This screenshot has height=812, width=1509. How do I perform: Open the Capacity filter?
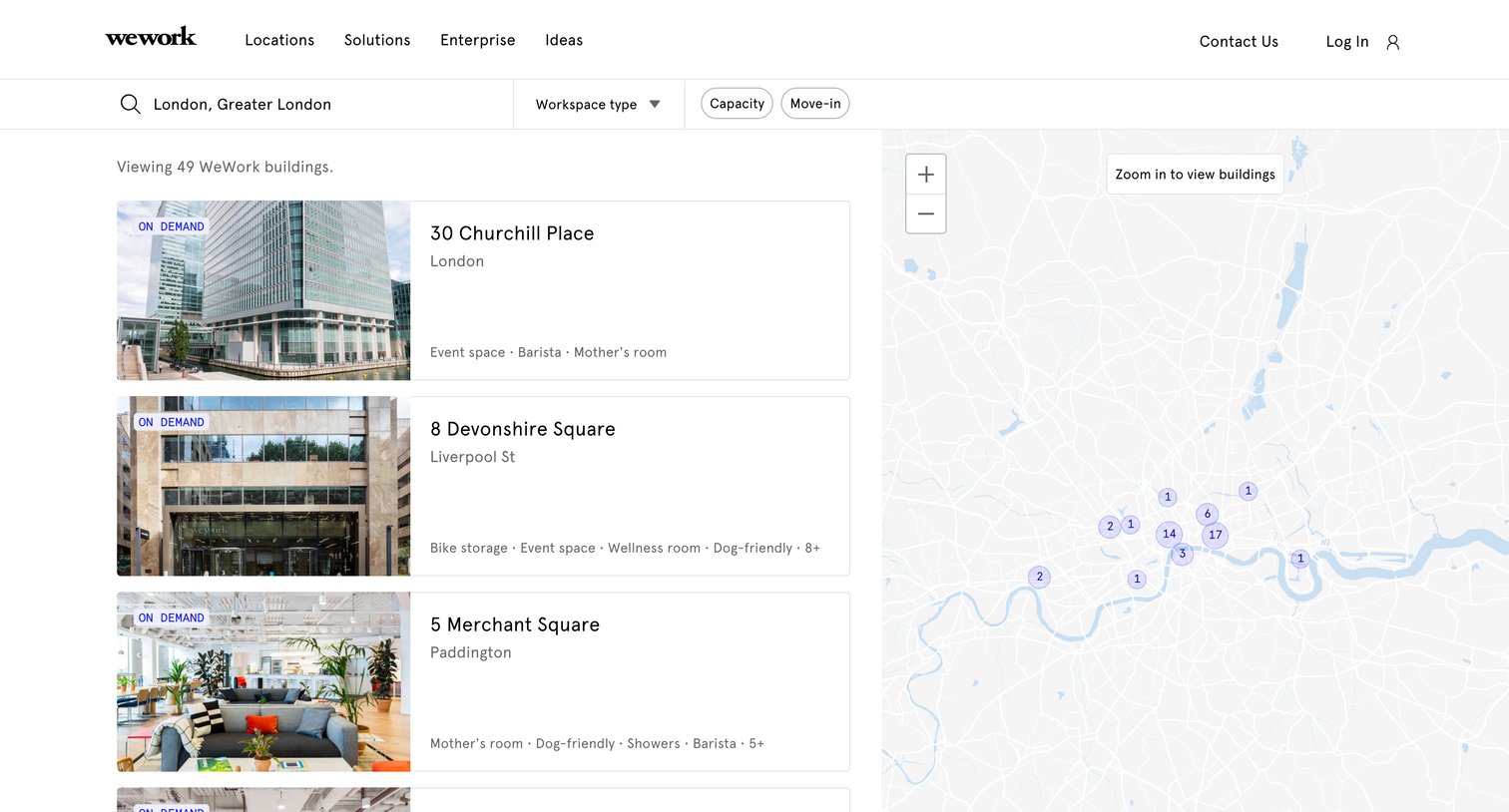tap(737, 104)
